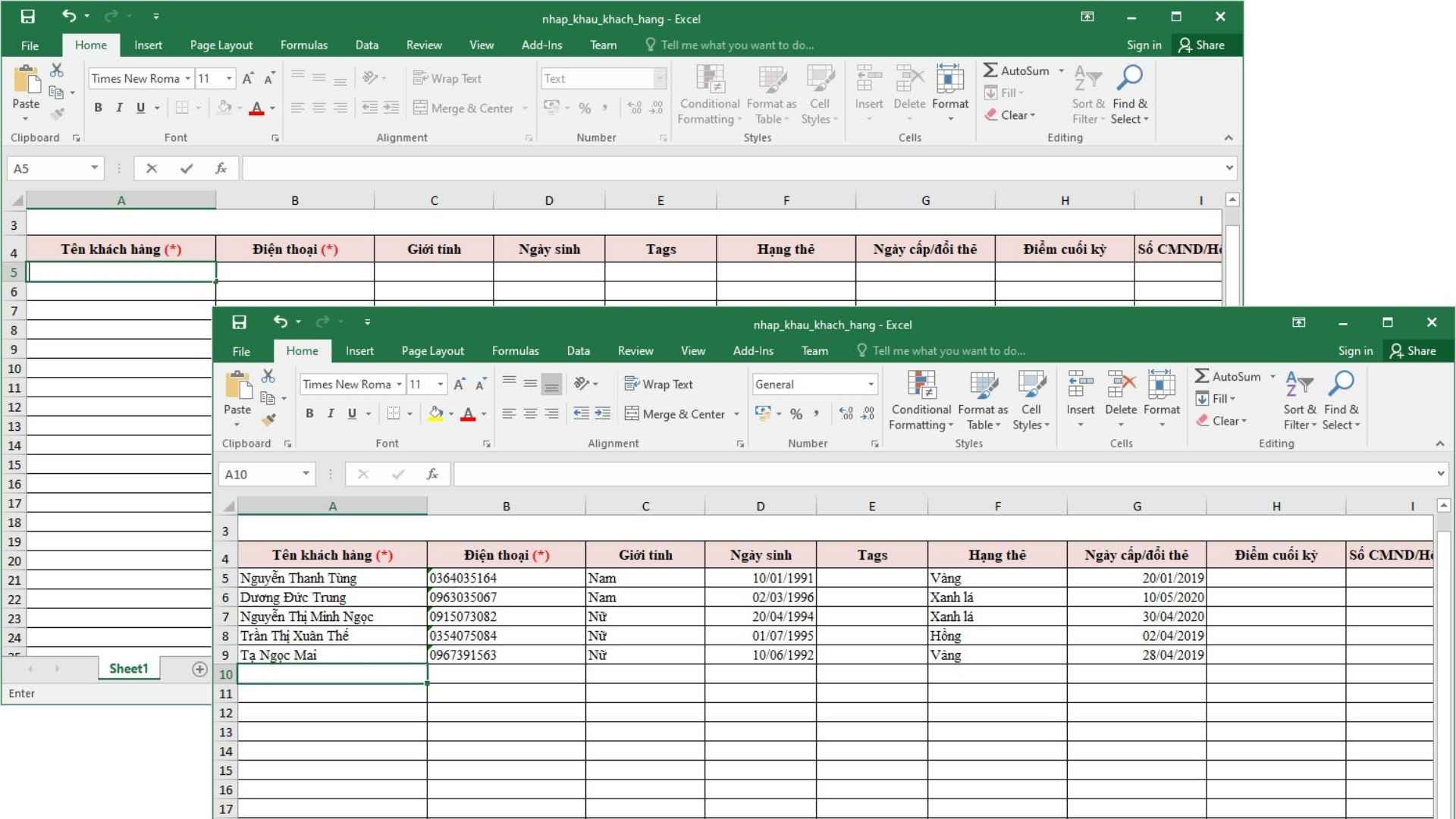Image resolution: width=1456 pixels, height=819 pixels.
Task: Enable Wrap Text on selection
Action: coord(658,384)
